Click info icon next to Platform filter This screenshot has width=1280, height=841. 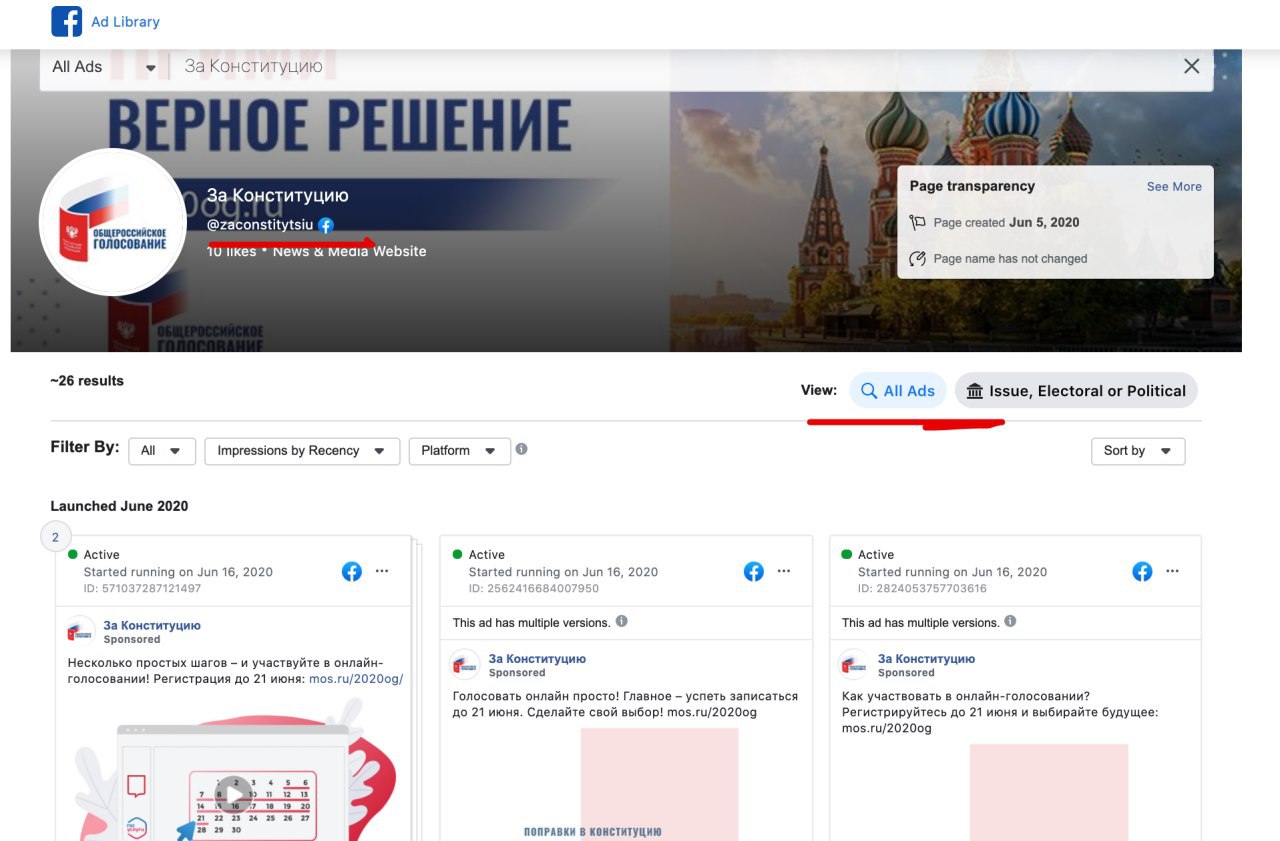click(521, 449)
